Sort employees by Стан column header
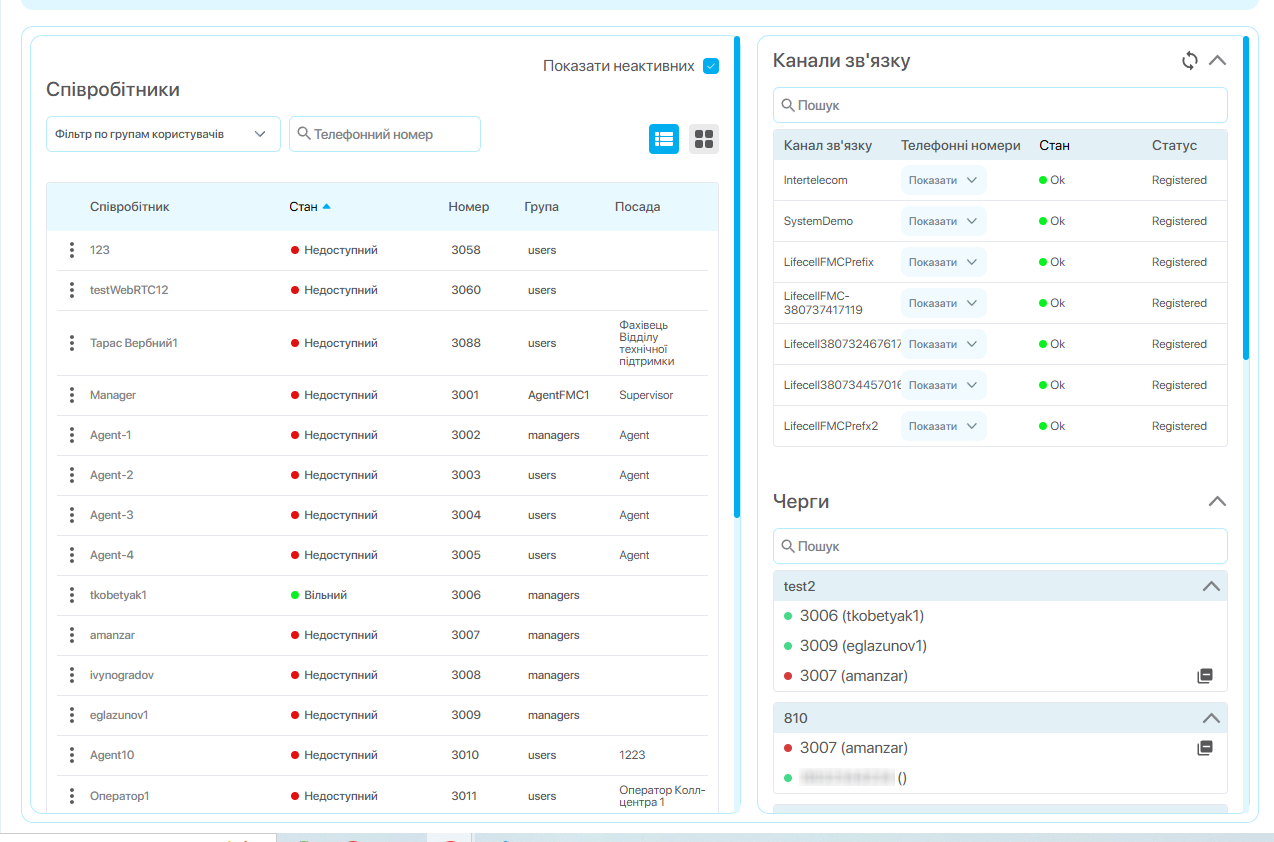 304,207
